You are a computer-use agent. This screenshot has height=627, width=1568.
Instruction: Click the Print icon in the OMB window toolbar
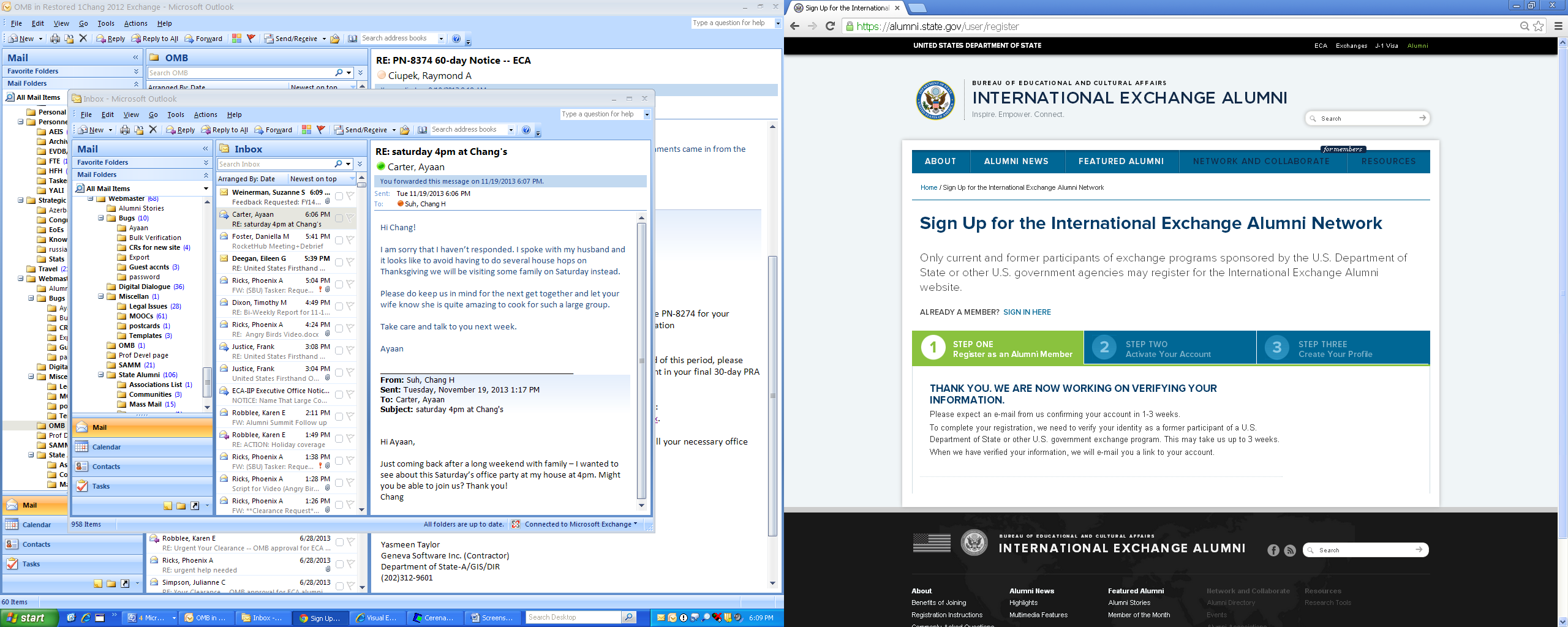pos(55,39)
